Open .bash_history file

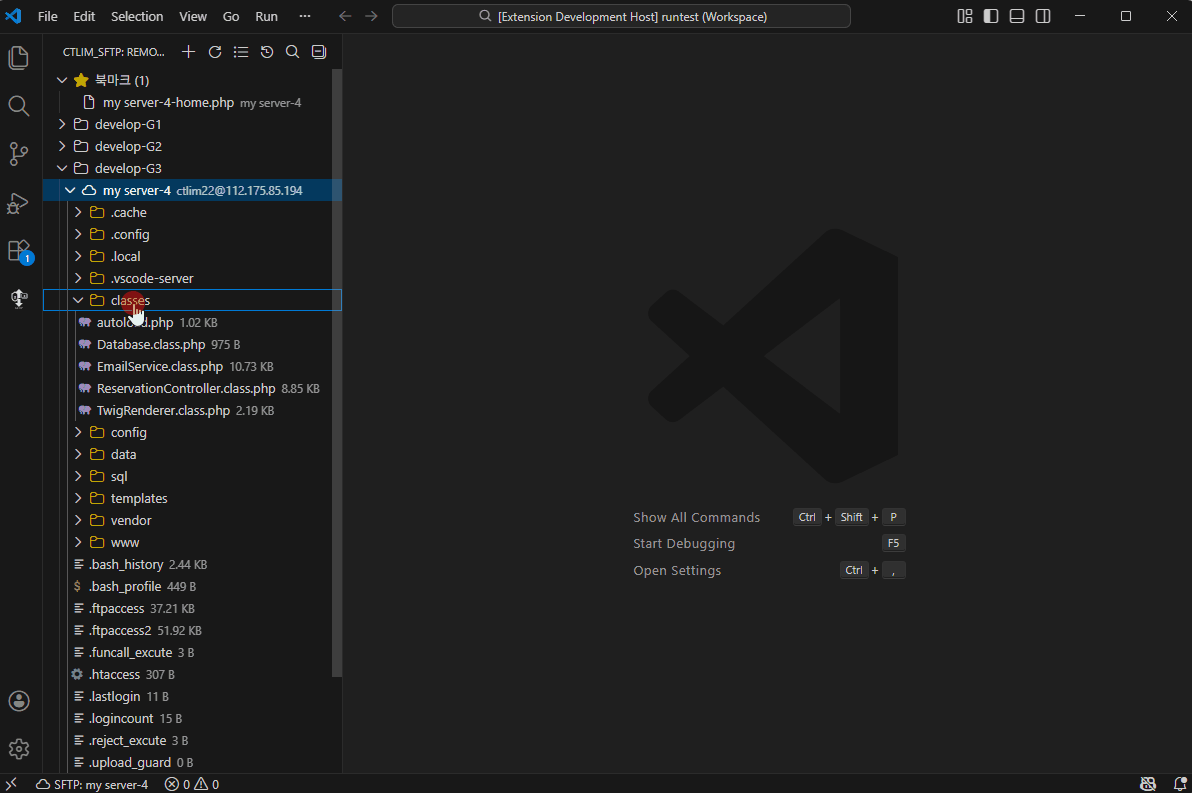point(192,564)
